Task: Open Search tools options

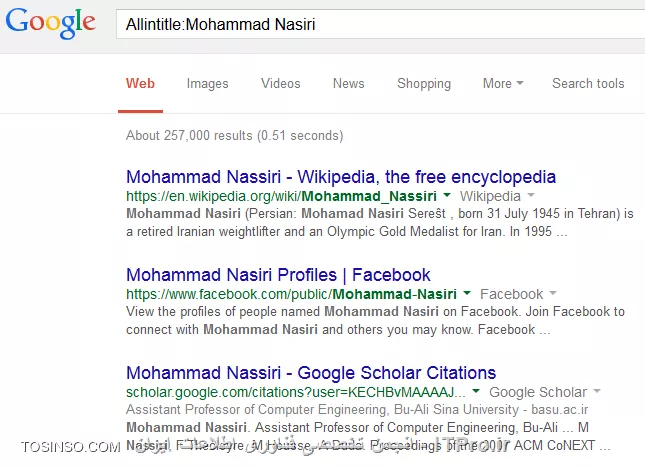Action: click(x=588, y=83)
